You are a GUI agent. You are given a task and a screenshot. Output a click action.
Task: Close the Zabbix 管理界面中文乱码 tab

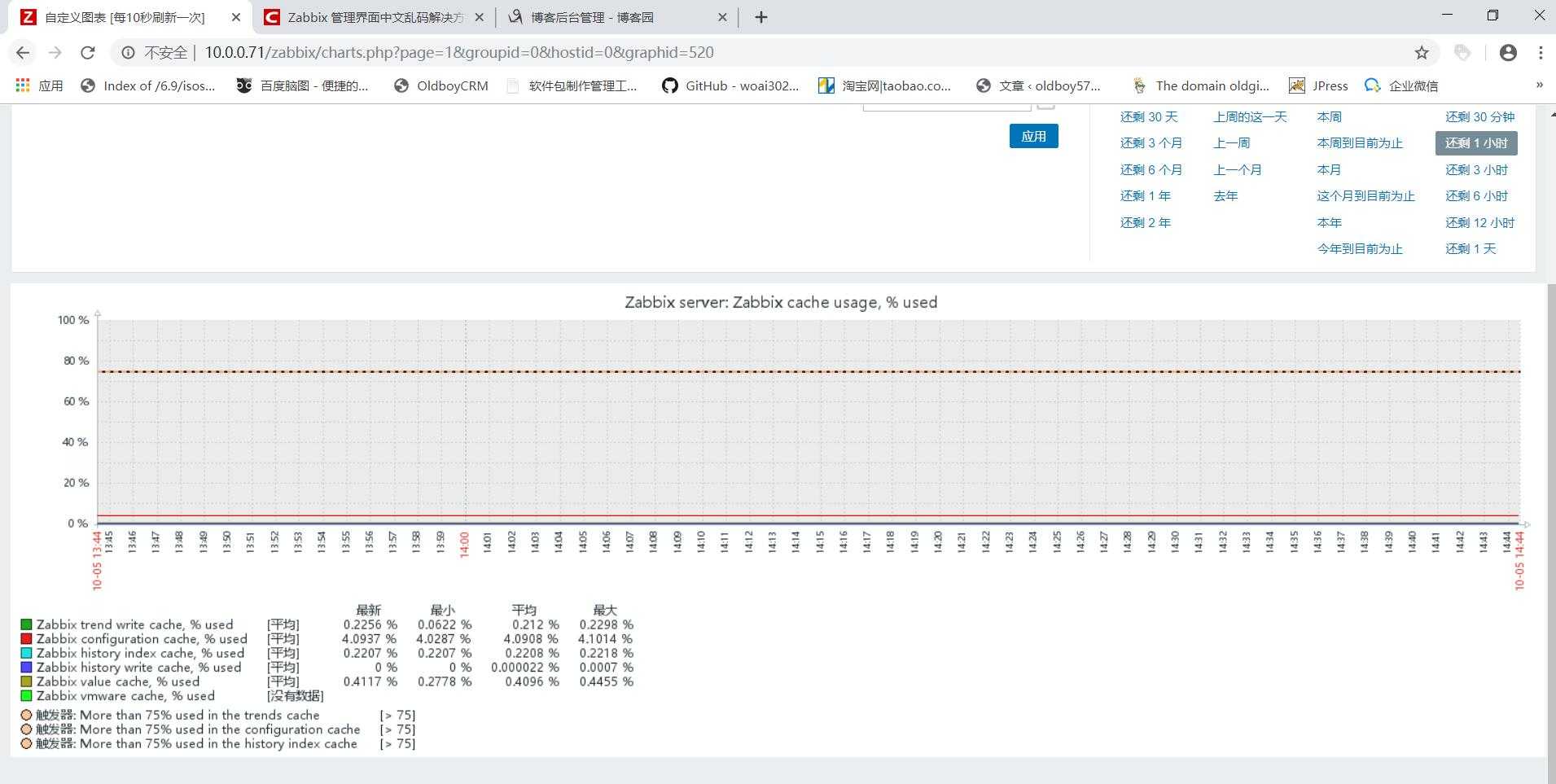pos(479,17)
